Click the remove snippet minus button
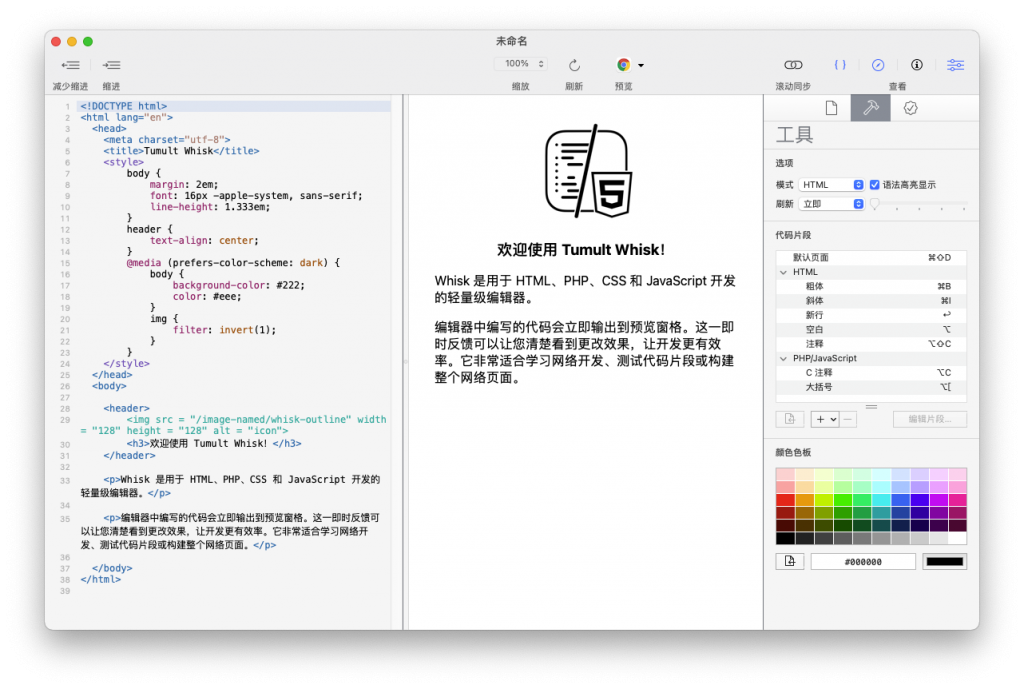The width and height of the screenshot is (1024, 689). tap(848, 419)
